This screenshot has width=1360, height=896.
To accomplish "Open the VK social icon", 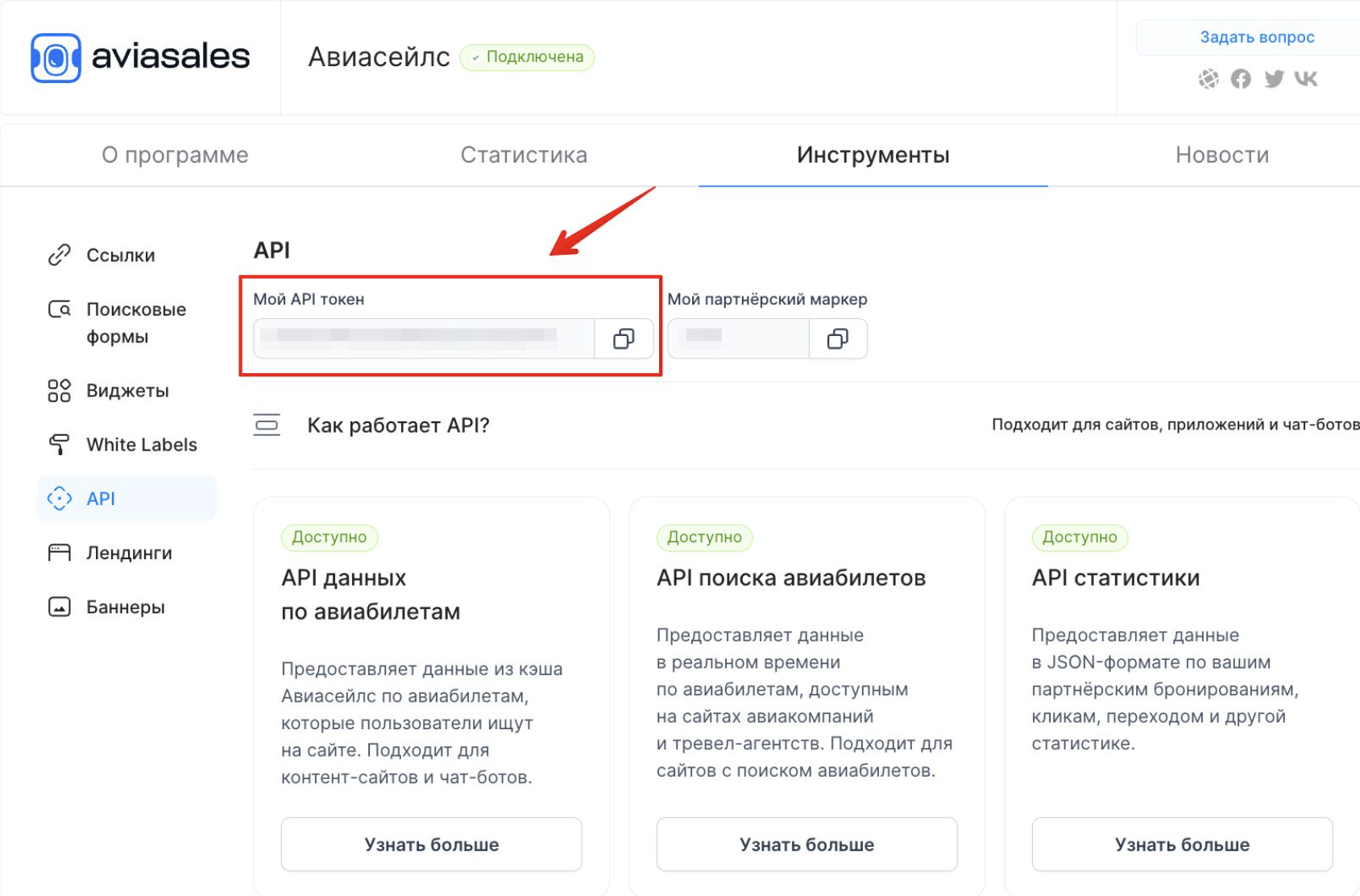I will tap(1307, 79).
